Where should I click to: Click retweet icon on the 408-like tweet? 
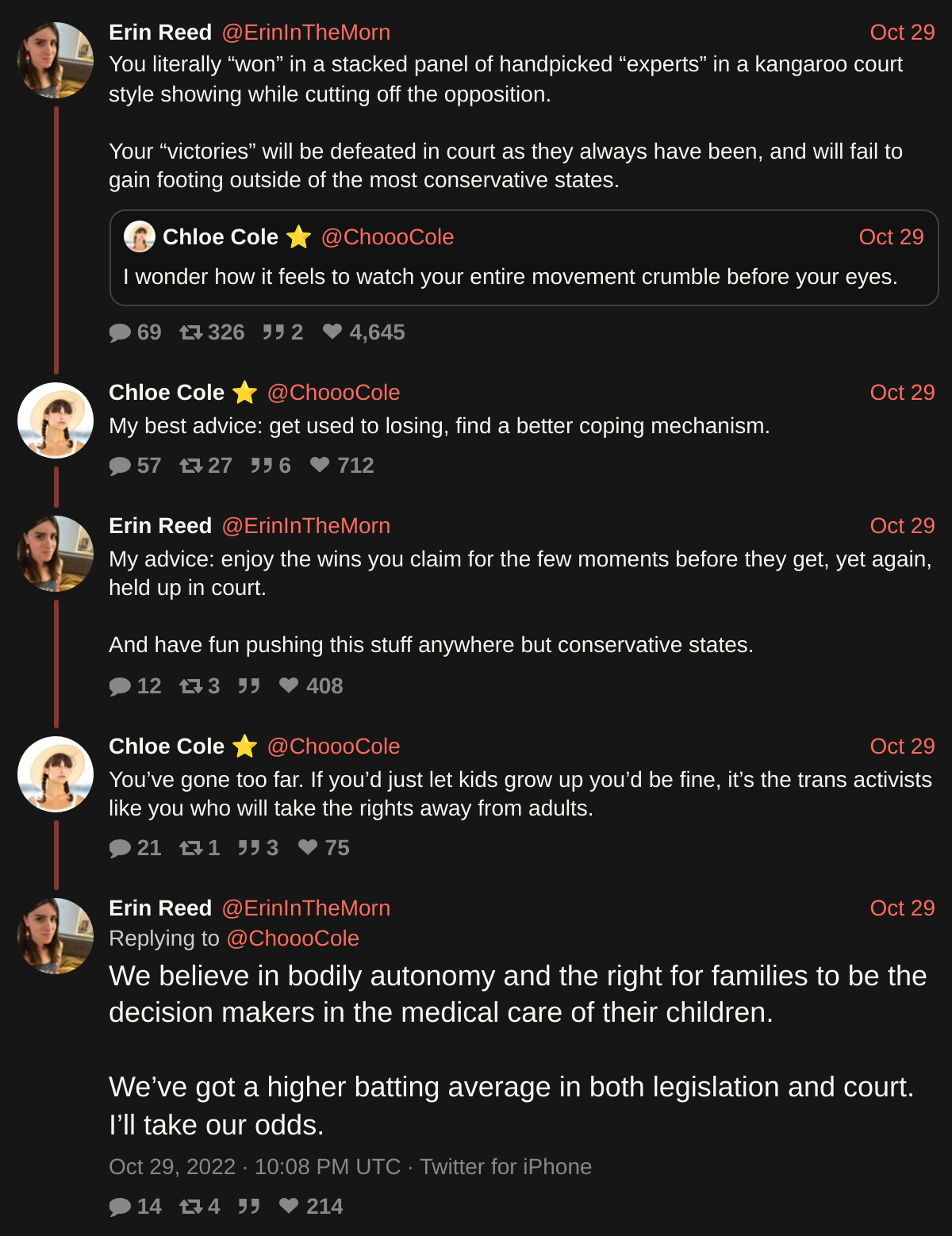pos(191,686)
